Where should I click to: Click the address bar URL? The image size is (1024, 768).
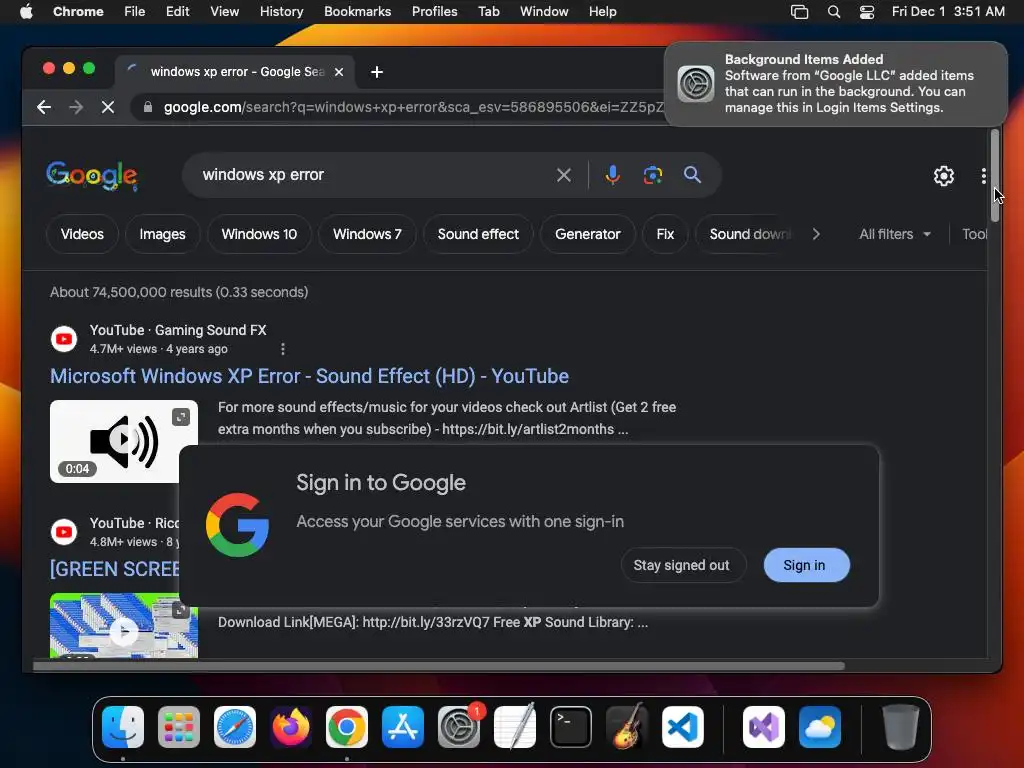(413, 107)
